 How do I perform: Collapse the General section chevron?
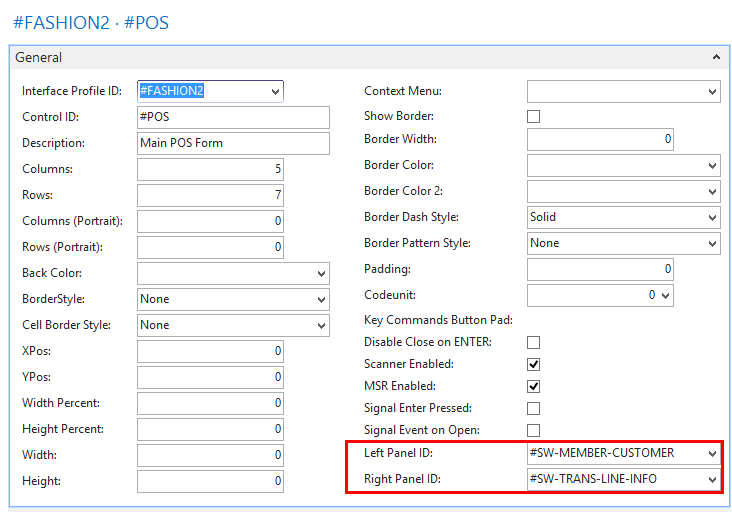tap(716, 58)
